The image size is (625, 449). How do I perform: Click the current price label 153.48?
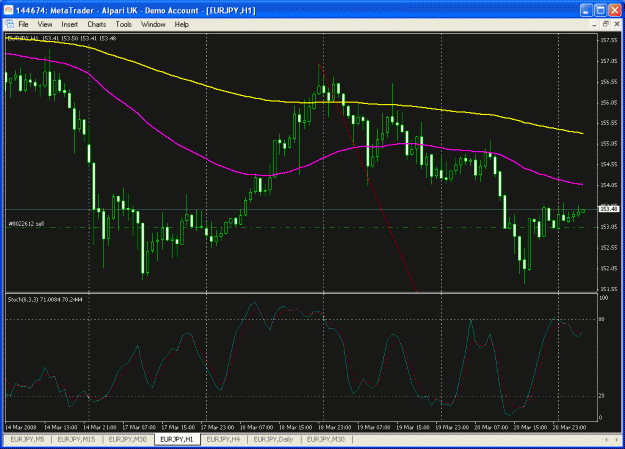609,209
